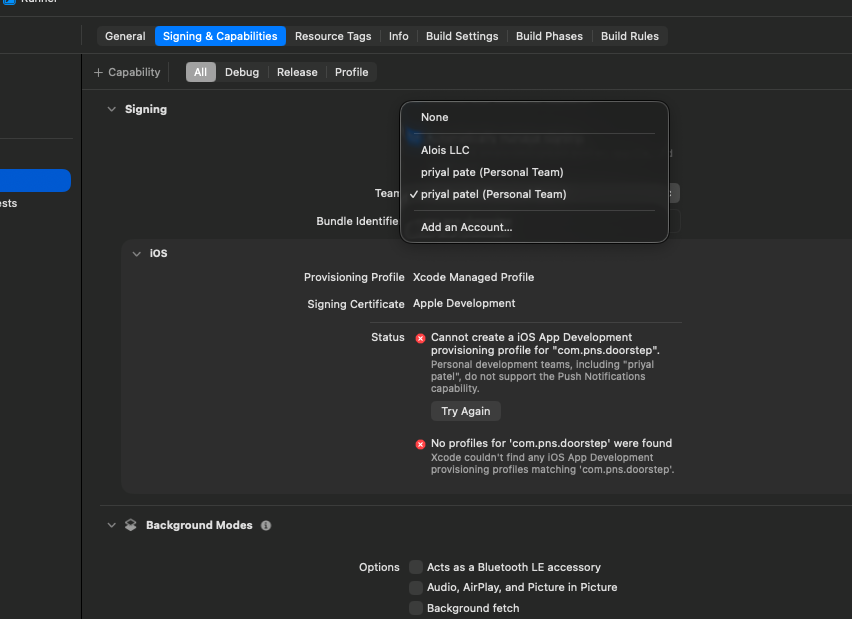
Task: Collapse the Background Modes section
Action: (x=111, y=526)
